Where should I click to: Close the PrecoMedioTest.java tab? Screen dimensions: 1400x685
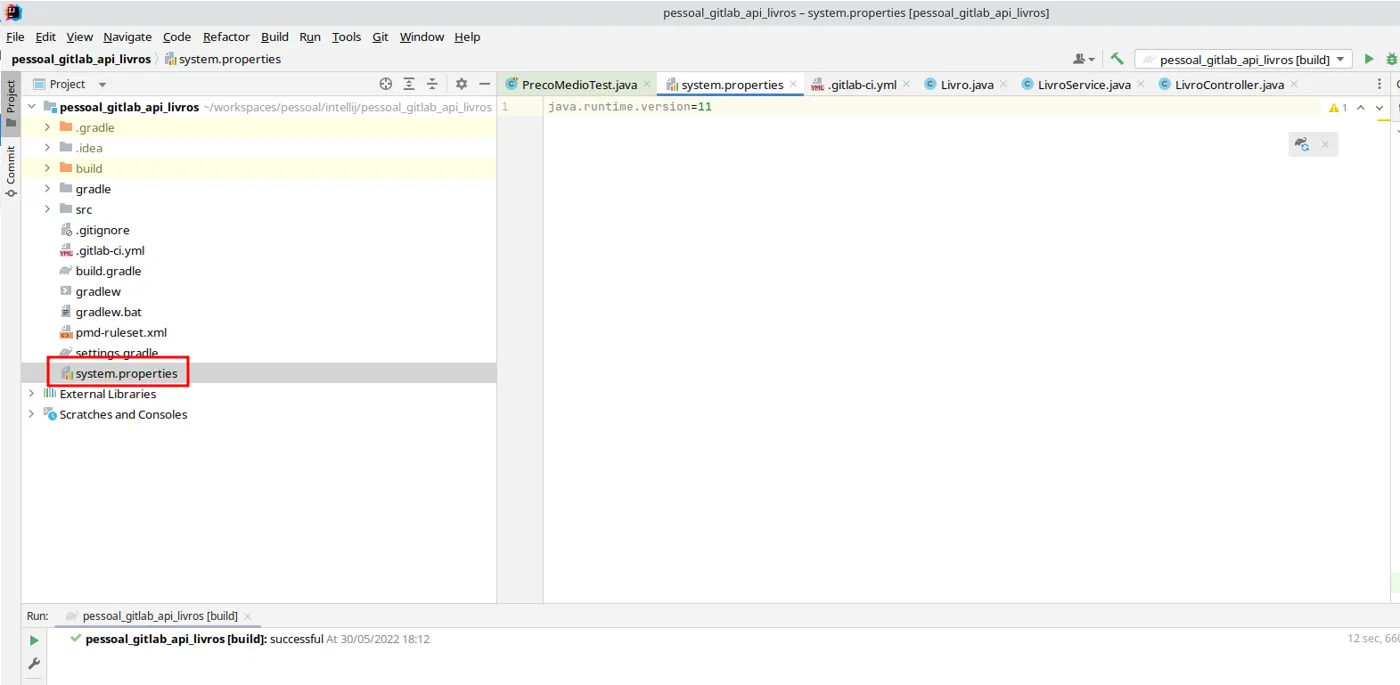647,84
